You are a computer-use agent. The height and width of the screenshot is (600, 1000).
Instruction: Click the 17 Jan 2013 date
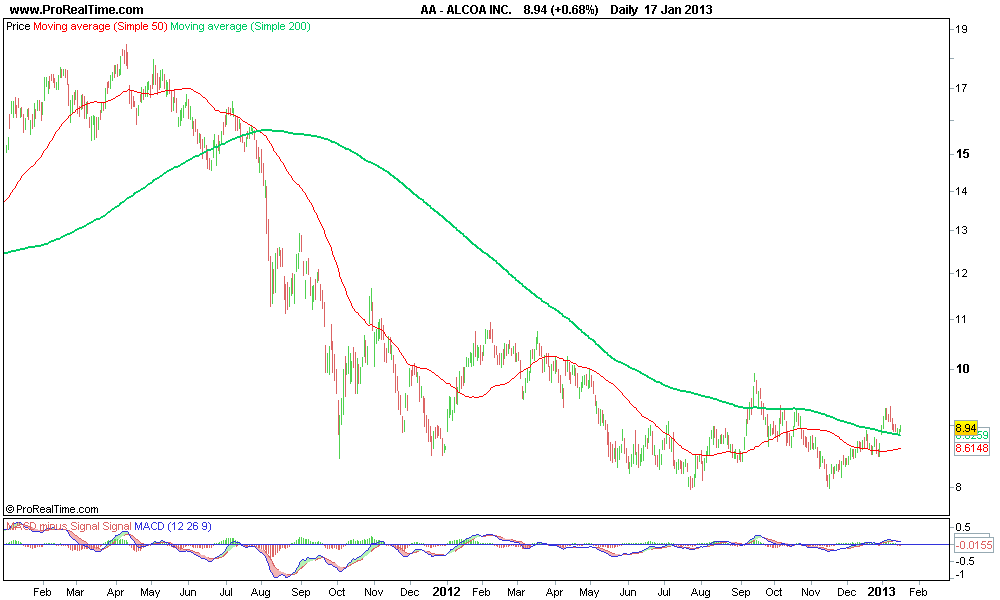678,10
